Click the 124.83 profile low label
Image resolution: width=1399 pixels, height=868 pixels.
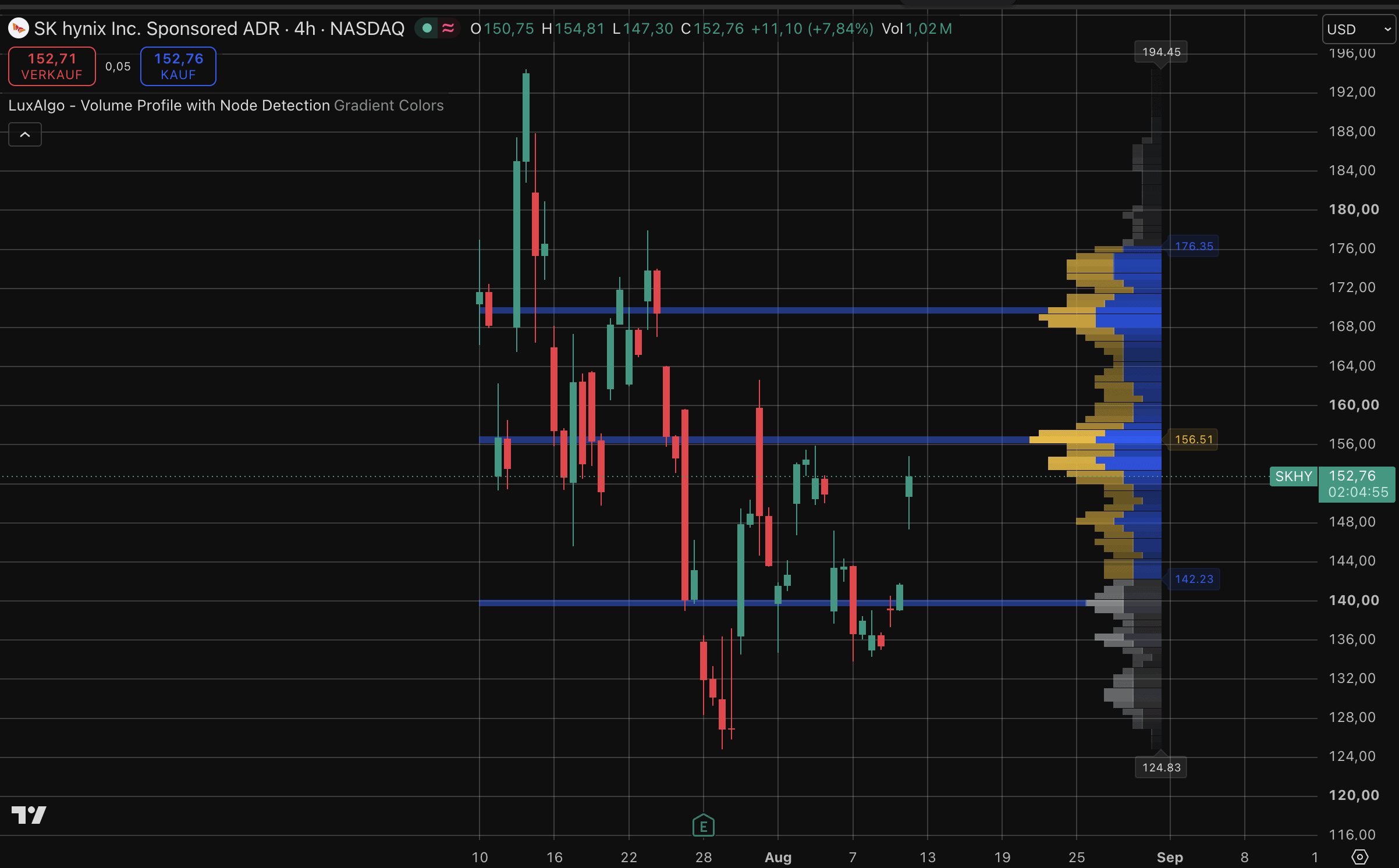1161,767
